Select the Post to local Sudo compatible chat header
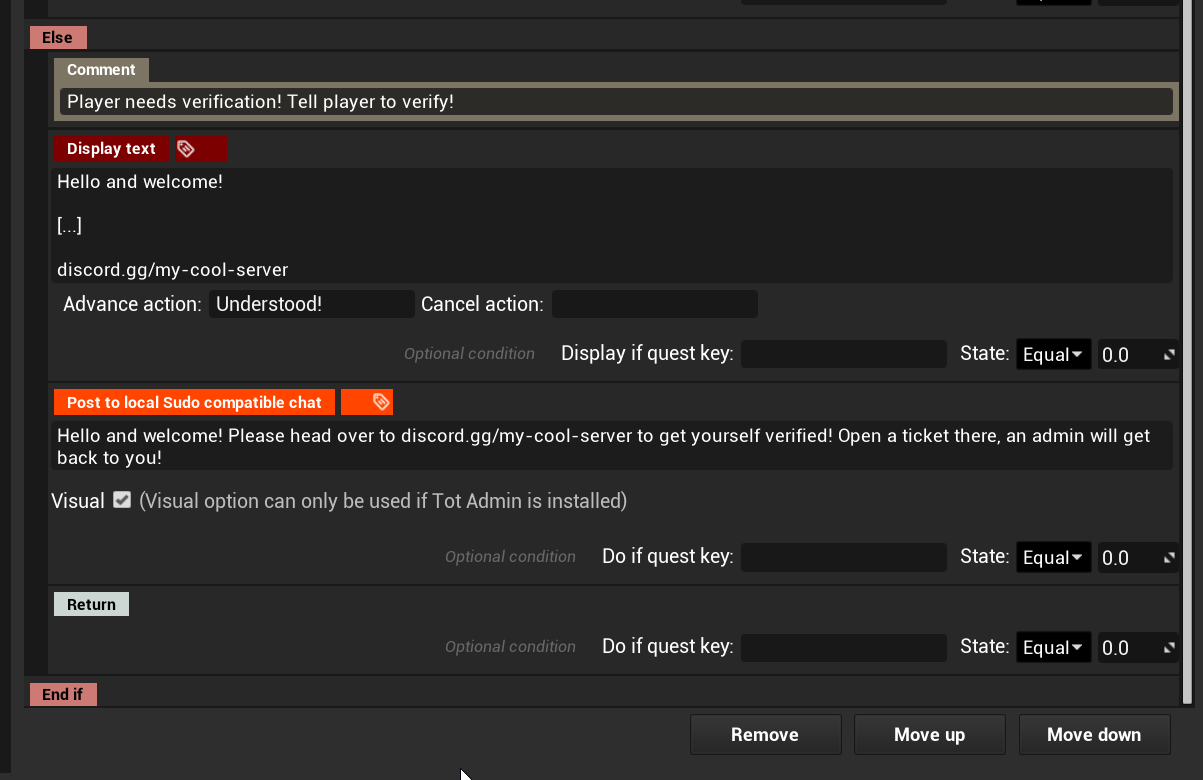The image size is (1203, 780). pos(194,402)
